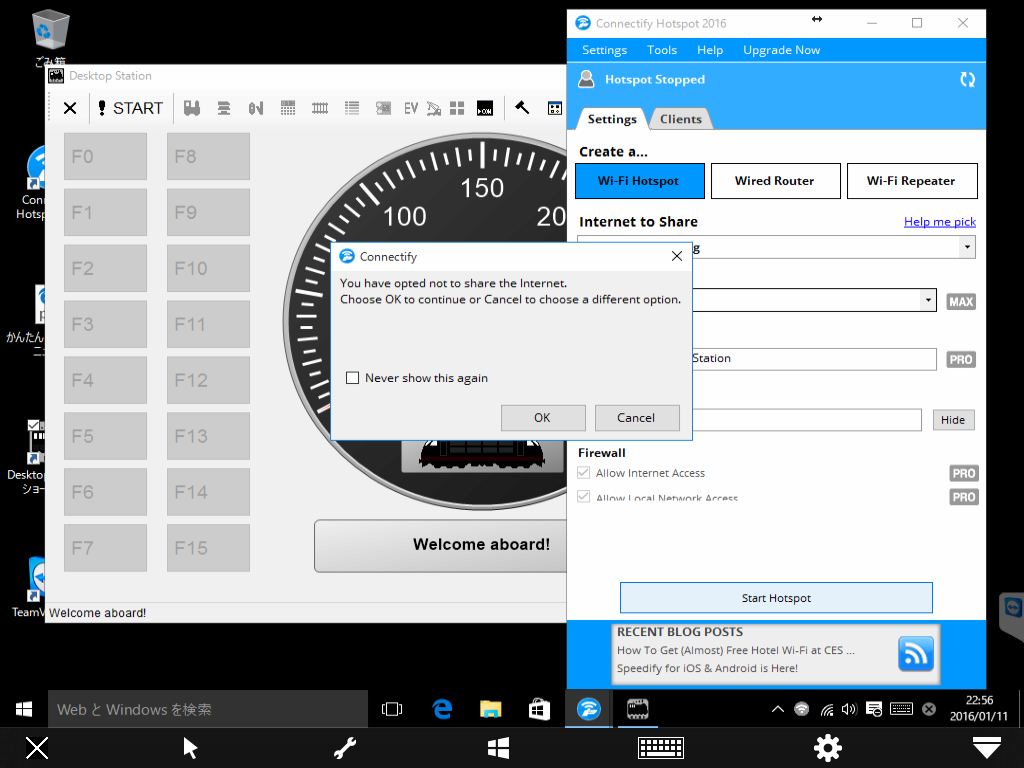Open the Windows Store from the taskbar
The width and height of the screenshot is (1024, 768).
point(539,709)
